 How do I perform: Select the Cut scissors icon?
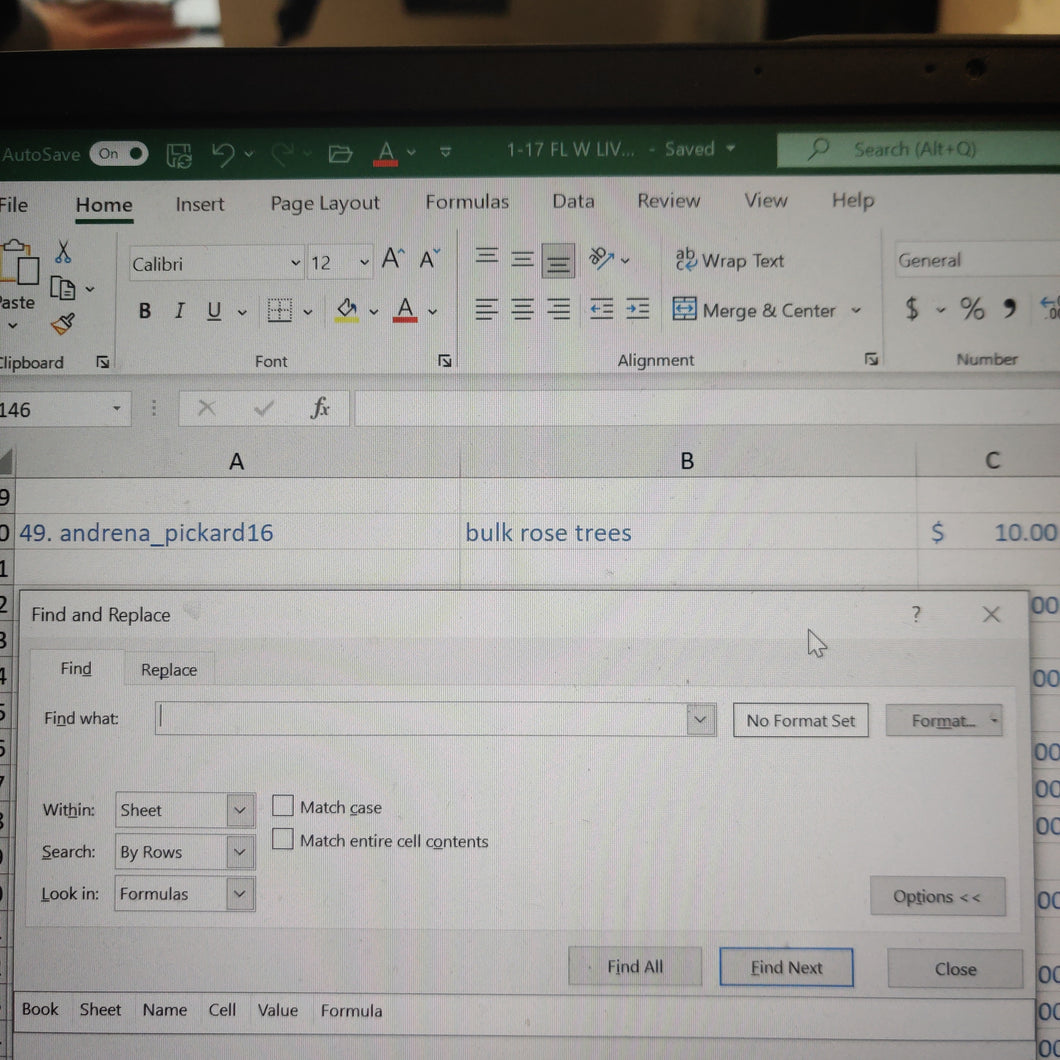pos(63,252)
